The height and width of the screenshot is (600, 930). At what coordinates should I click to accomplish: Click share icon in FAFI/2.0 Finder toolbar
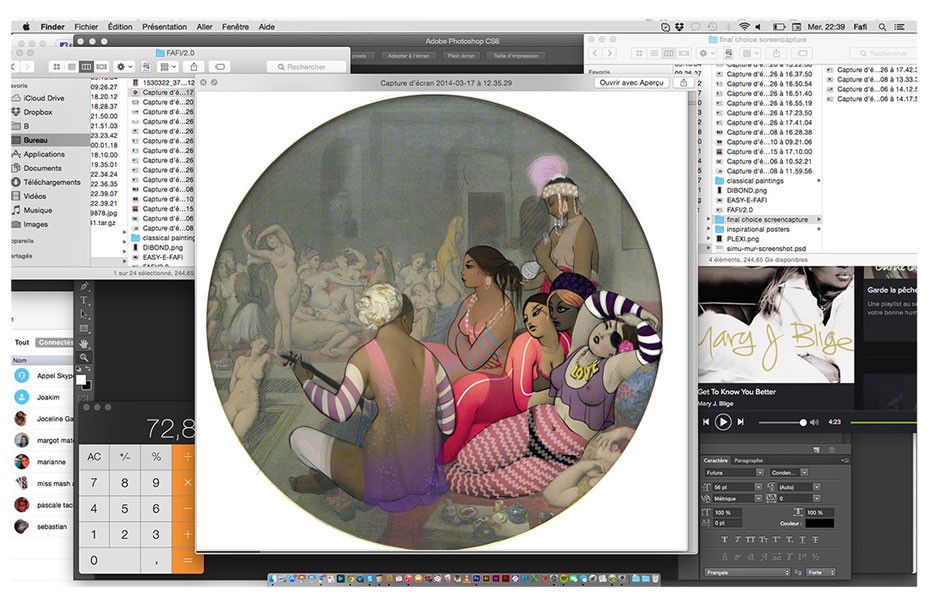tap(193, 67)
